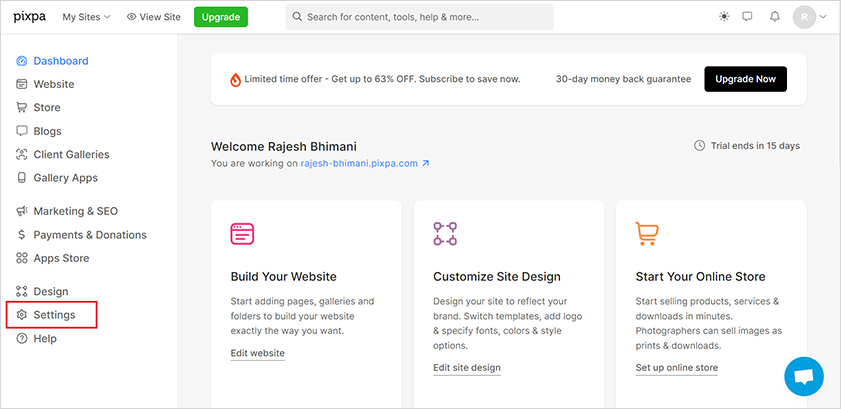
Task: Click 'Welcome Rajesh Bhimani' heading
Action: [284, 146]
